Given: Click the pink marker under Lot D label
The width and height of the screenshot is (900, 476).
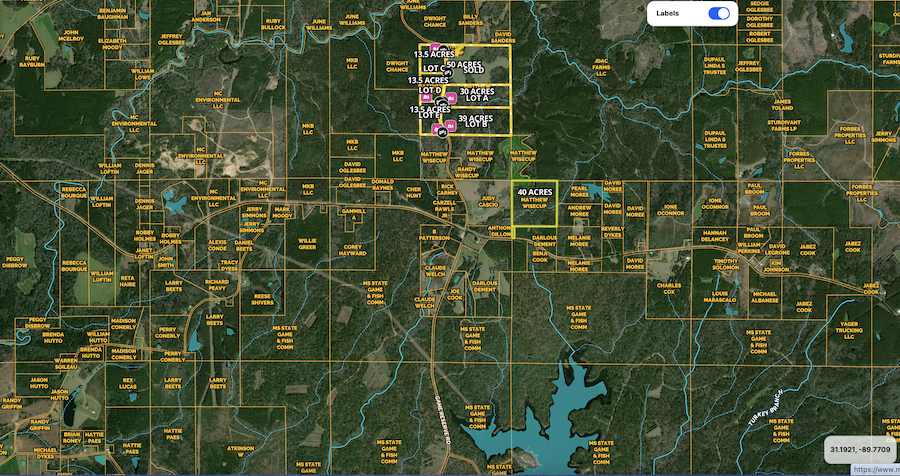Looking at the screenshot, I should tap(427, 98).
